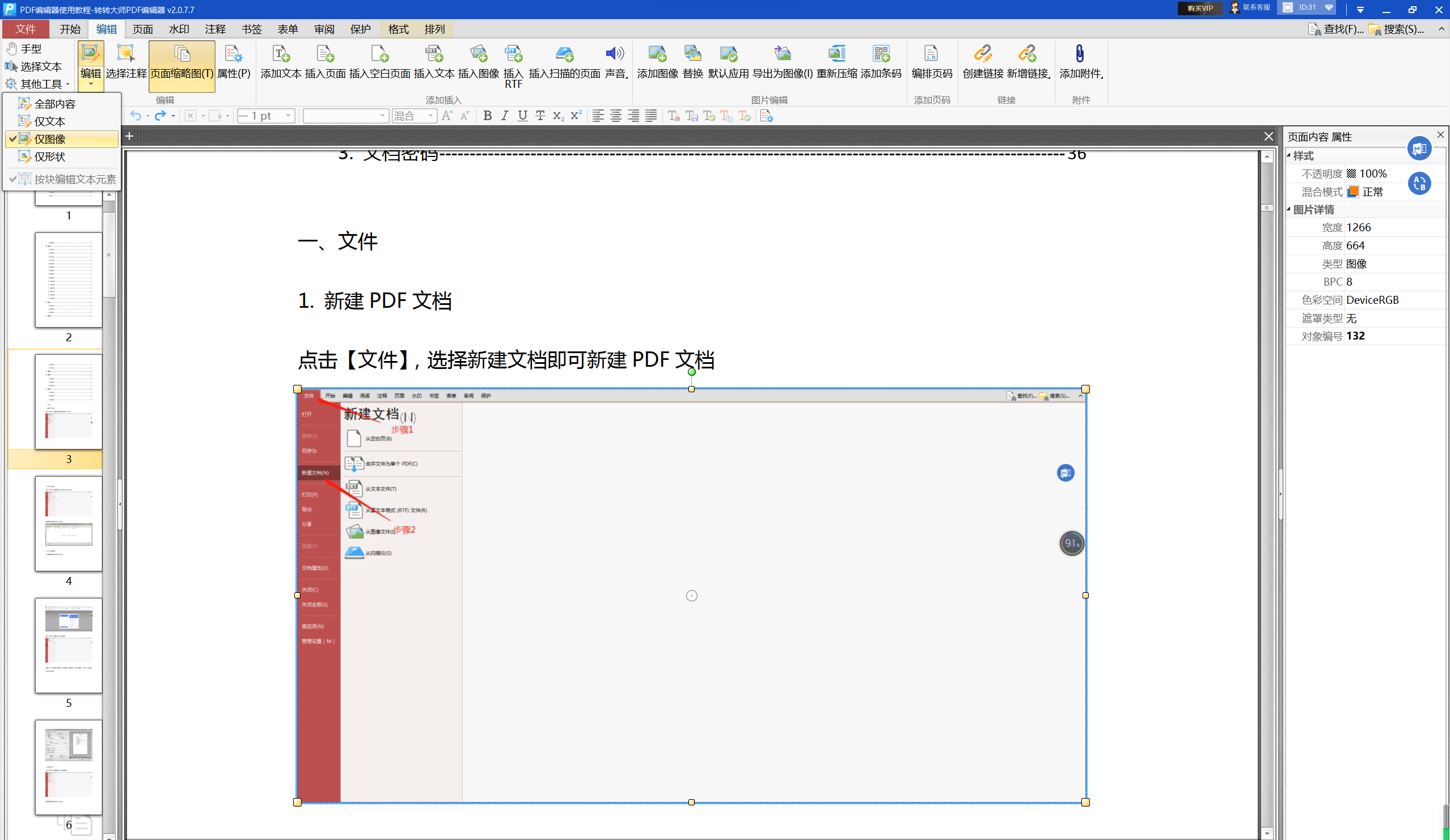Open the 排列 ribbon tab

434,29
